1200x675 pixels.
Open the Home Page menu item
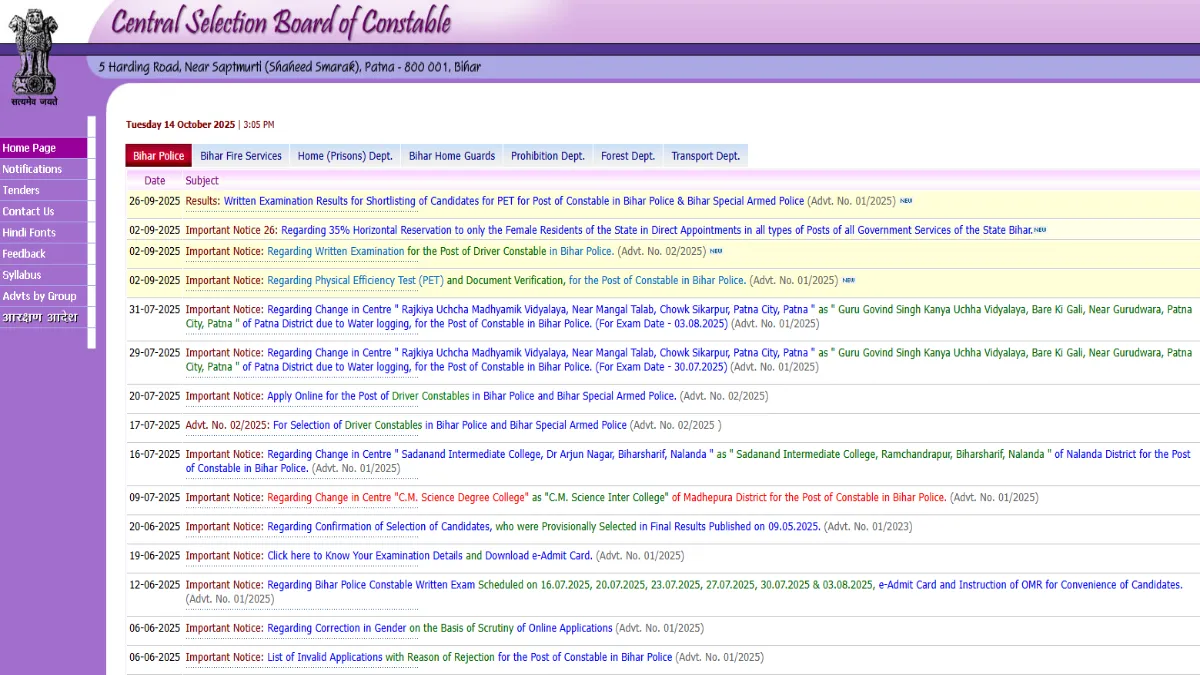click(x=43, y=148)
